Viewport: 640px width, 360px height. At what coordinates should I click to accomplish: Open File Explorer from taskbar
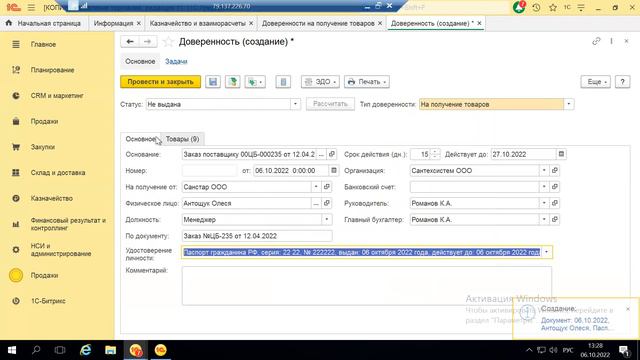110,350
